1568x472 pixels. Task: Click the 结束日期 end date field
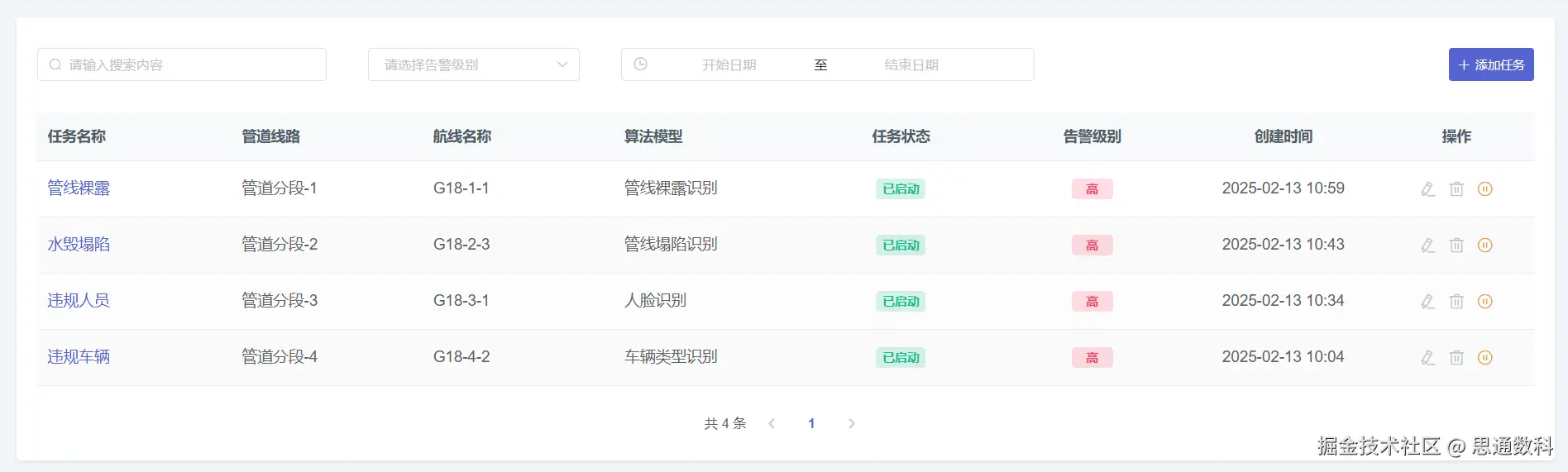(911, 64)
